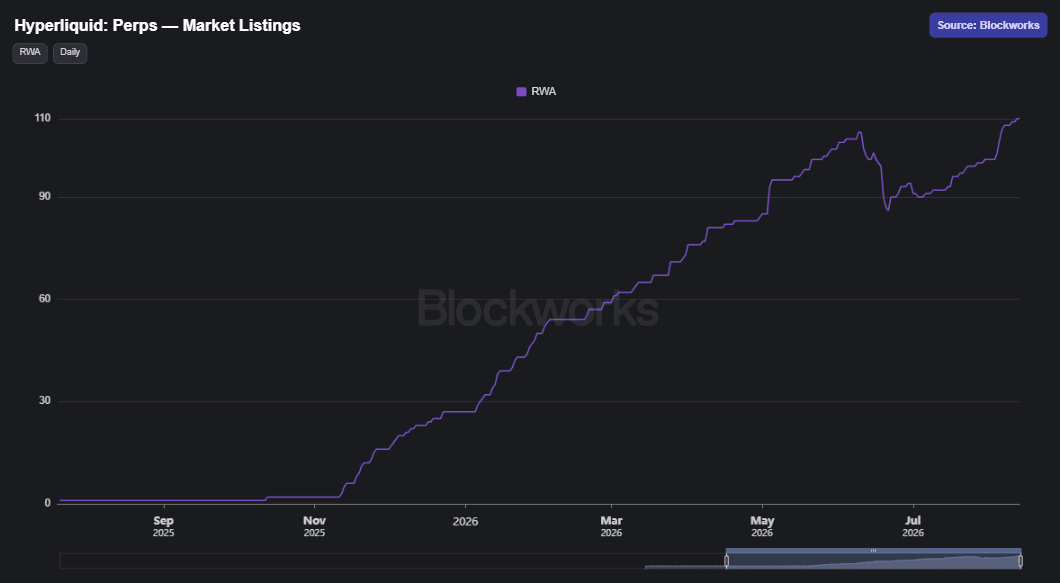Click the chart title Hyperliquid: Perps — Market Listings
Screen dimensions: 1060x583
click(158, 25)
